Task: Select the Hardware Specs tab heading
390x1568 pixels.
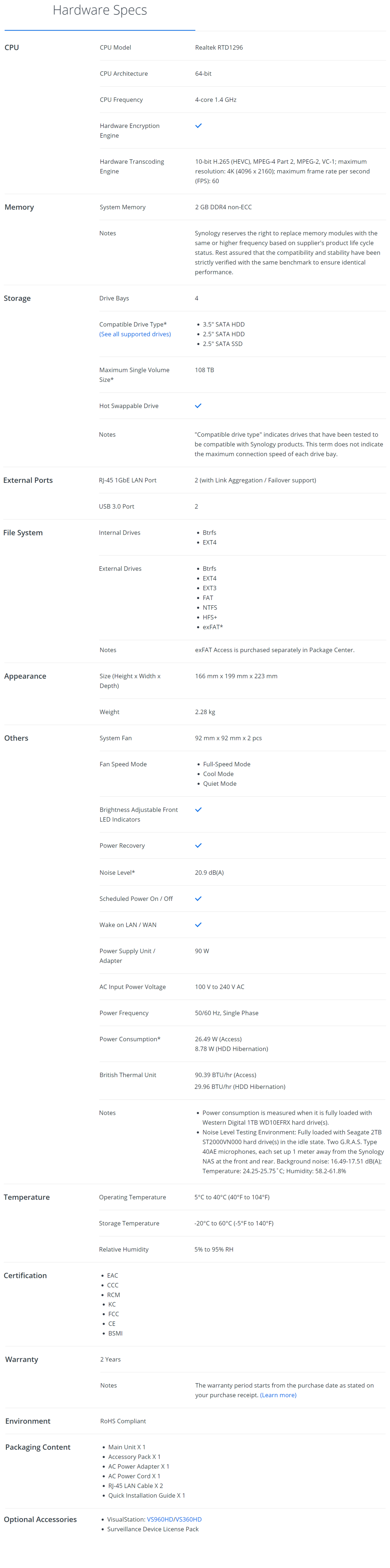Action: 100,10
